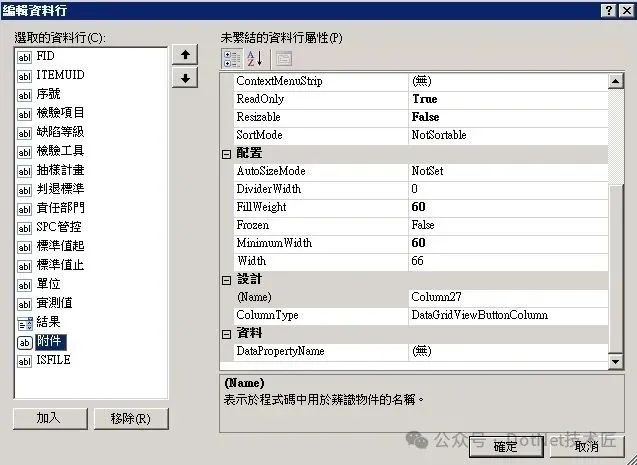Add a new column with 加入 button
The width and height of the screenshot is (637, 465).
point(50,418)
